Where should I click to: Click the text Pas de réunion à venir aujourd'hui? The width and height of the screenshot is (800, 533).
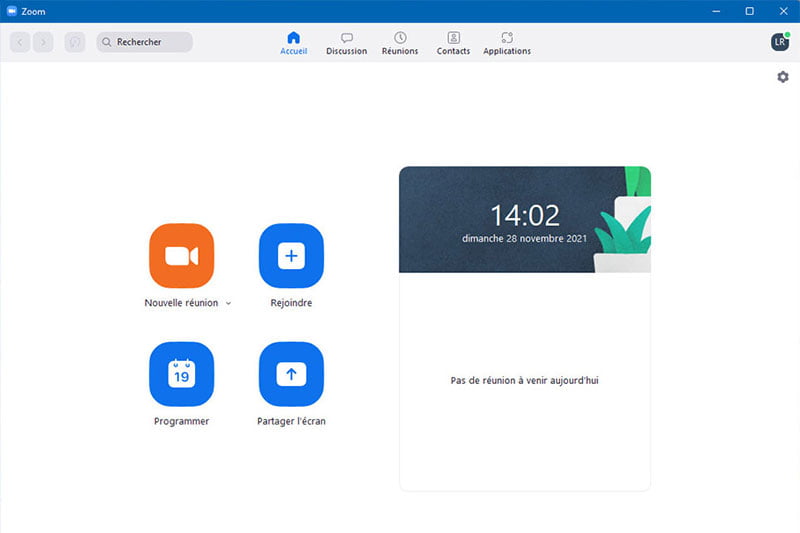click(524, 380)
